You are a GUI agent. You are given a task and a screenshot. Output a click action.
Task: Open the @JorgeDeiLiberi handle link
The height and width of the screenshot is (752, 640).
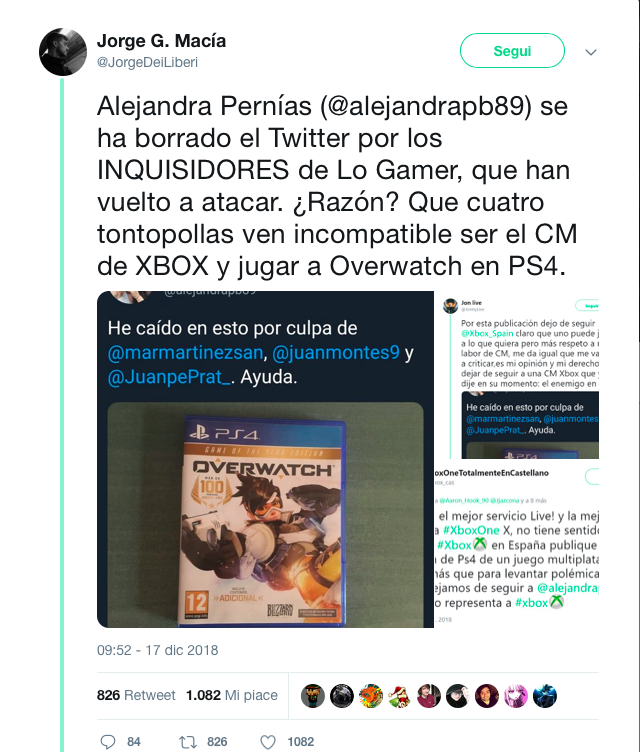coord(147,62)
